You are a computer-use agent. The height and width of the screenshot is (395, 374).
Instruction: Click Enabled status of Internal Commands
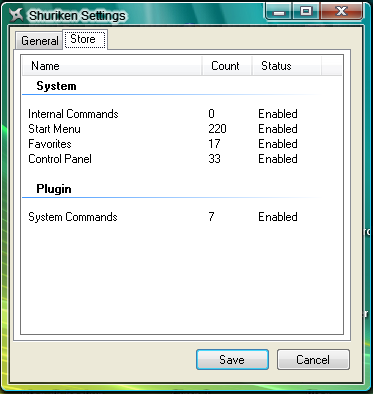[278, 114]
